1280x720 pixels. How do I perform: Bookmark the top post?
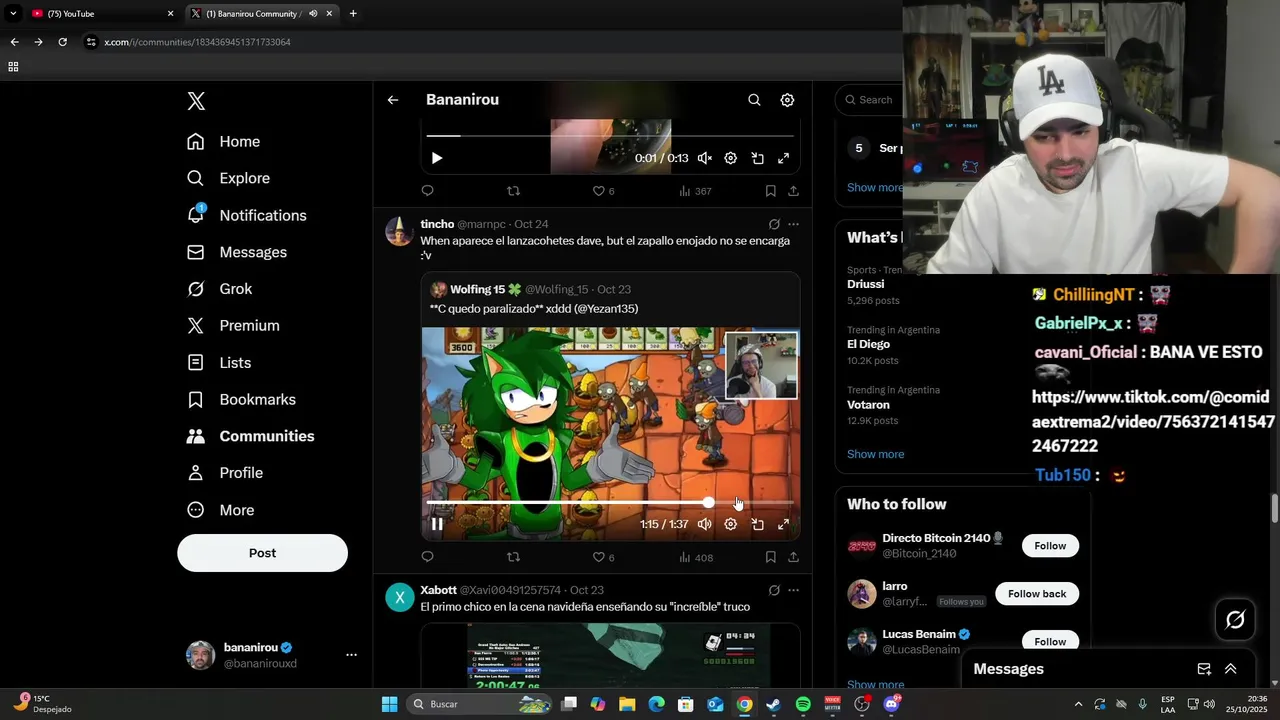coord(770,191)
